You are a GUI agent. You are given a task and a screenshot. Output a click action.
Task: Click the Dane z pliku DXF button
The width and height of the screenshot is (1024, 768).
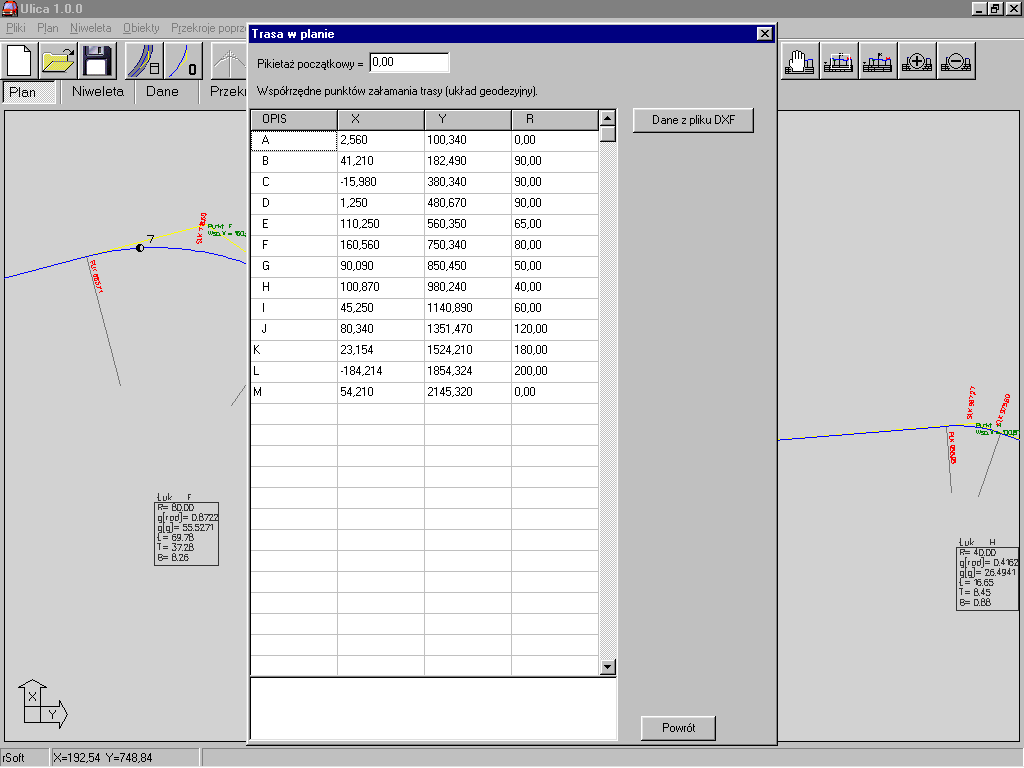pos(692,121)
